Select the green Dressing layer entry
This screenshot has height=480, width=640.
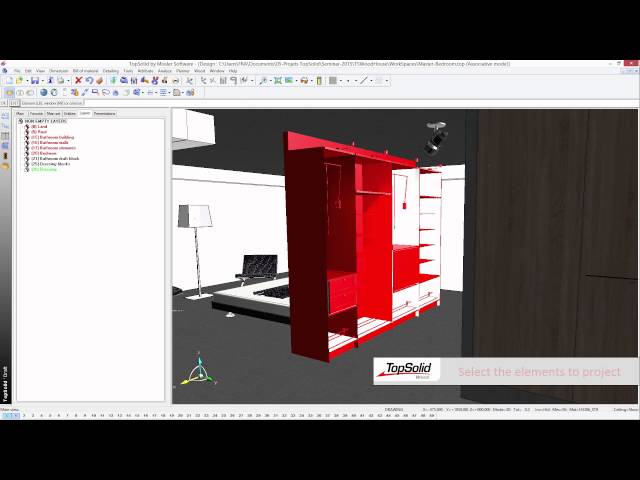44,169
